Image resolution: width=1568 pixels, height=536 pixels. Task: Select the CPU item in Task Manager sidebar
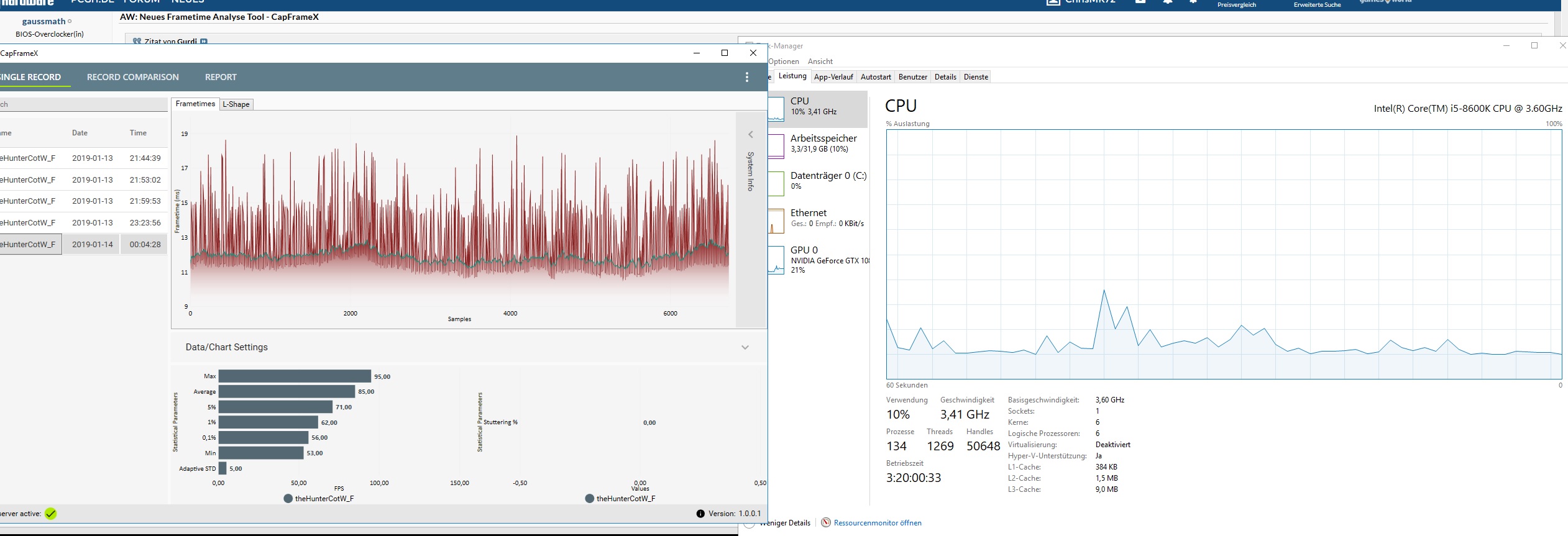[x=818, y=109]
